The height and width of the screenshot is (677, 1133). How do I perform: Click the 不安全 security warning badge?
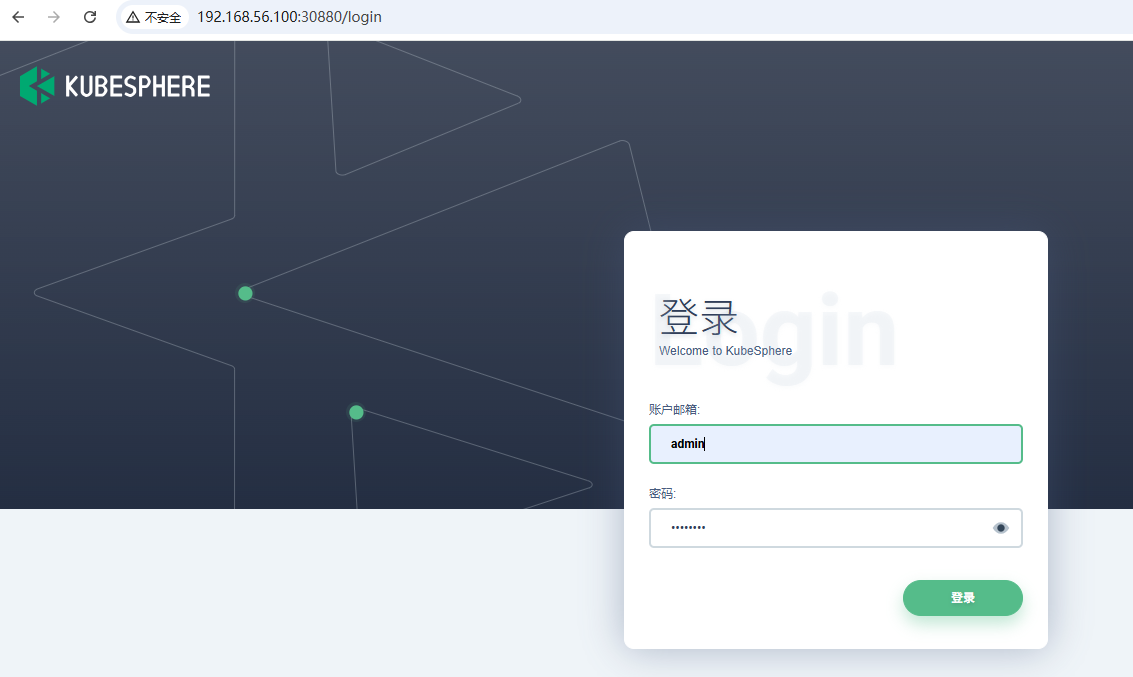coord(153,17)
